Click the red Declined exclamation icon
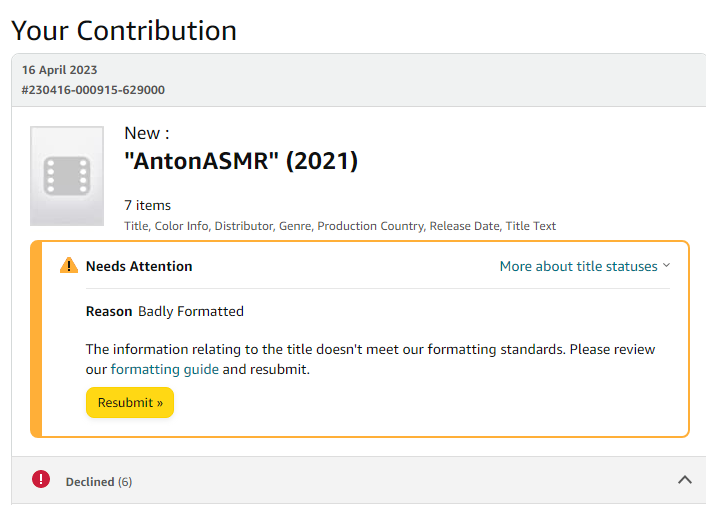 point(41,480)
